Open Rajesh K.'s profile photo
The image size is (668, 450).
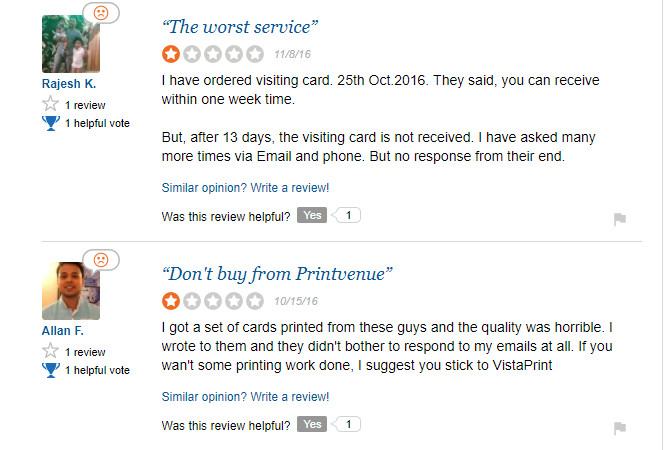tap(70, 44)
